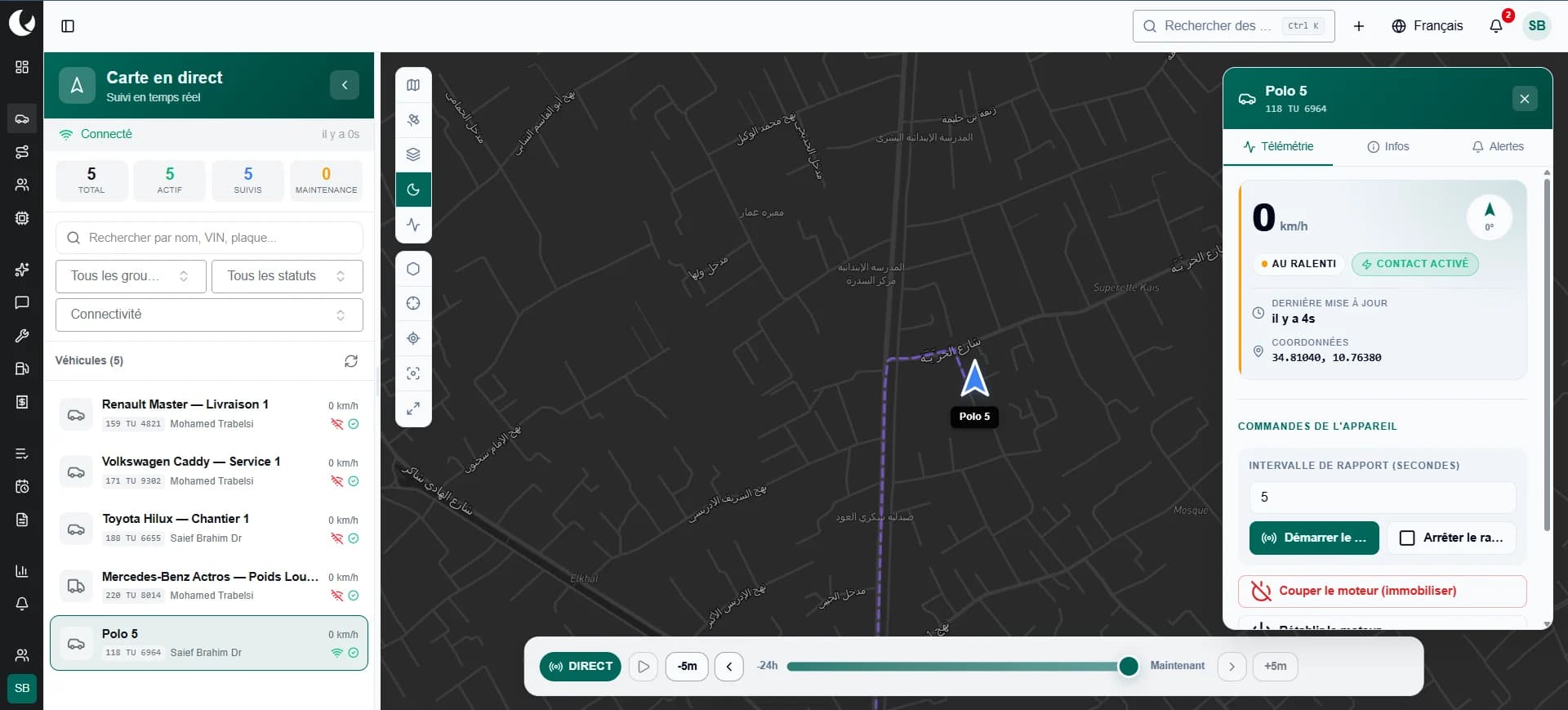Screen dimensions: 1568x710
Task: Toggle the crossed-out satellite icon on map toolbar
Action: click(x=413, y=120)
